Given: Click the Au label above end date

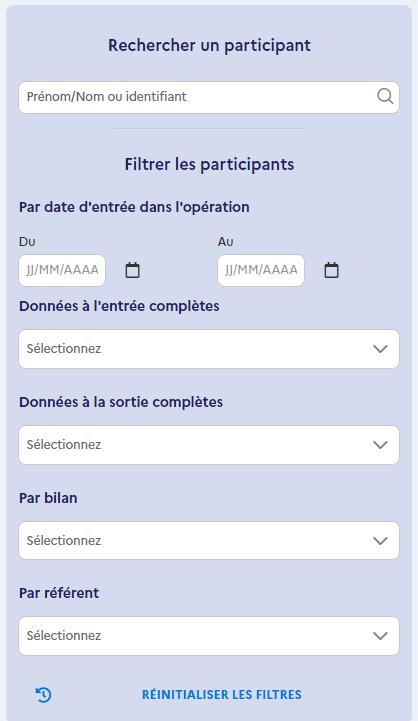Looking at the screenshot, I should [225, 241].
